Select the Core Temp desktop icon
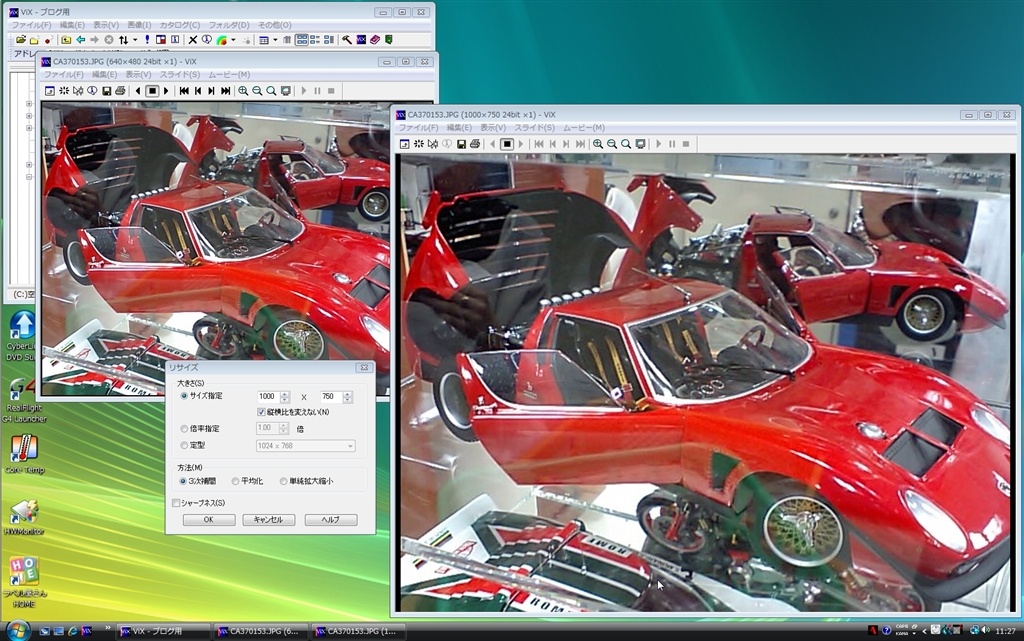This screenshot has width=1024, height=641. 25,454
